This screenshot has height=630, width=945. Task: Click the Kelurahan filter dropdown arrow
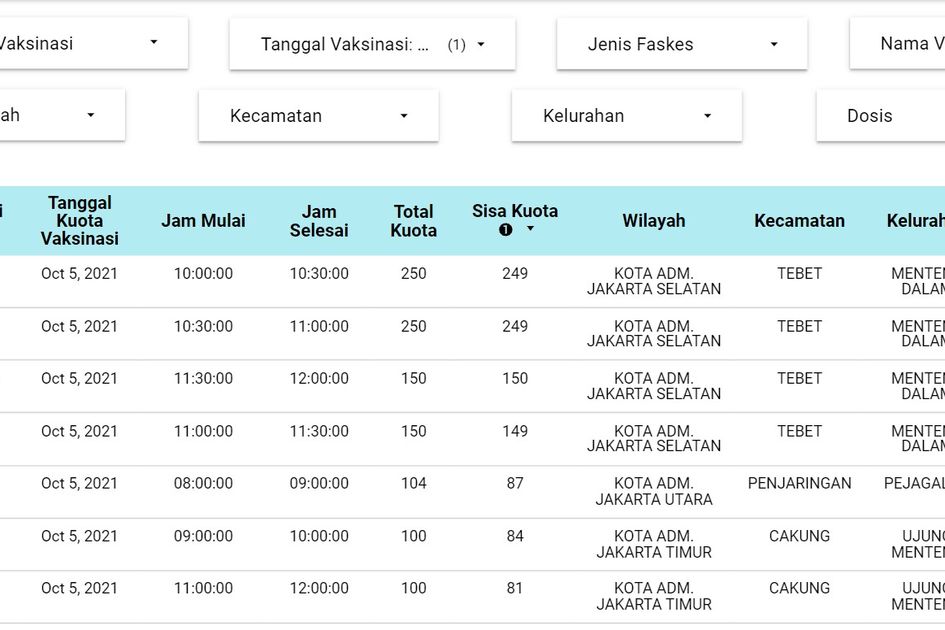click(x=707, y=116)
